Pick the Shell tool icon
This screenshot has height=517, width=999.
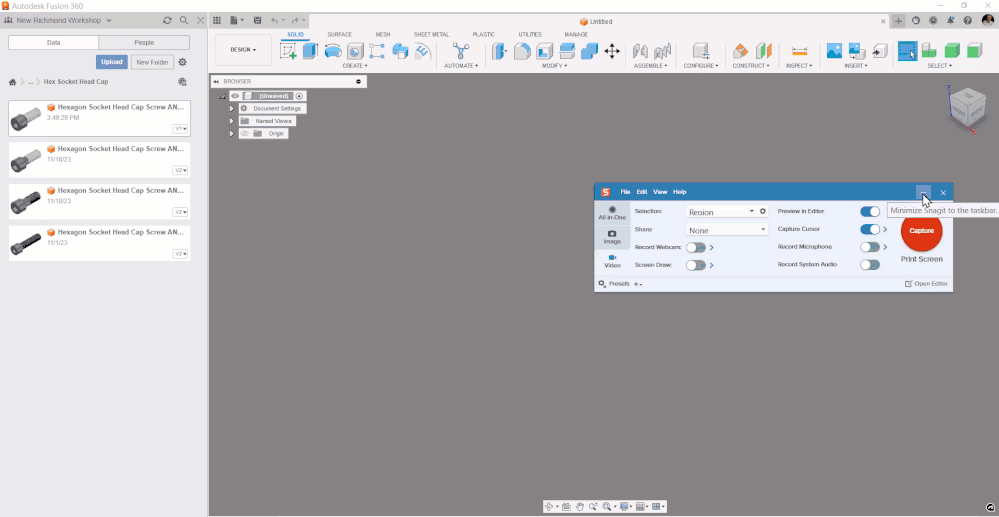coord(545,51)
